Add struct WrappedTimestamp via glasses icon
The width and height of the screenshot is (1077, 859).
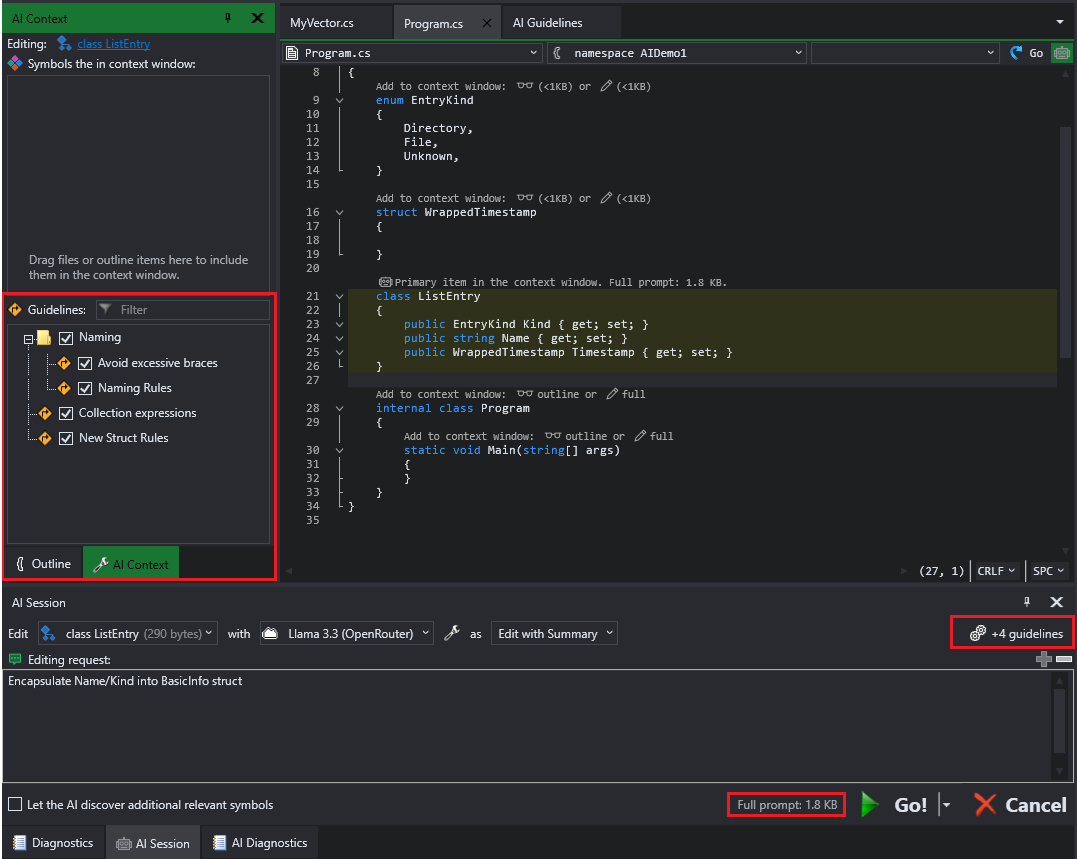click(x=525, y=198)
